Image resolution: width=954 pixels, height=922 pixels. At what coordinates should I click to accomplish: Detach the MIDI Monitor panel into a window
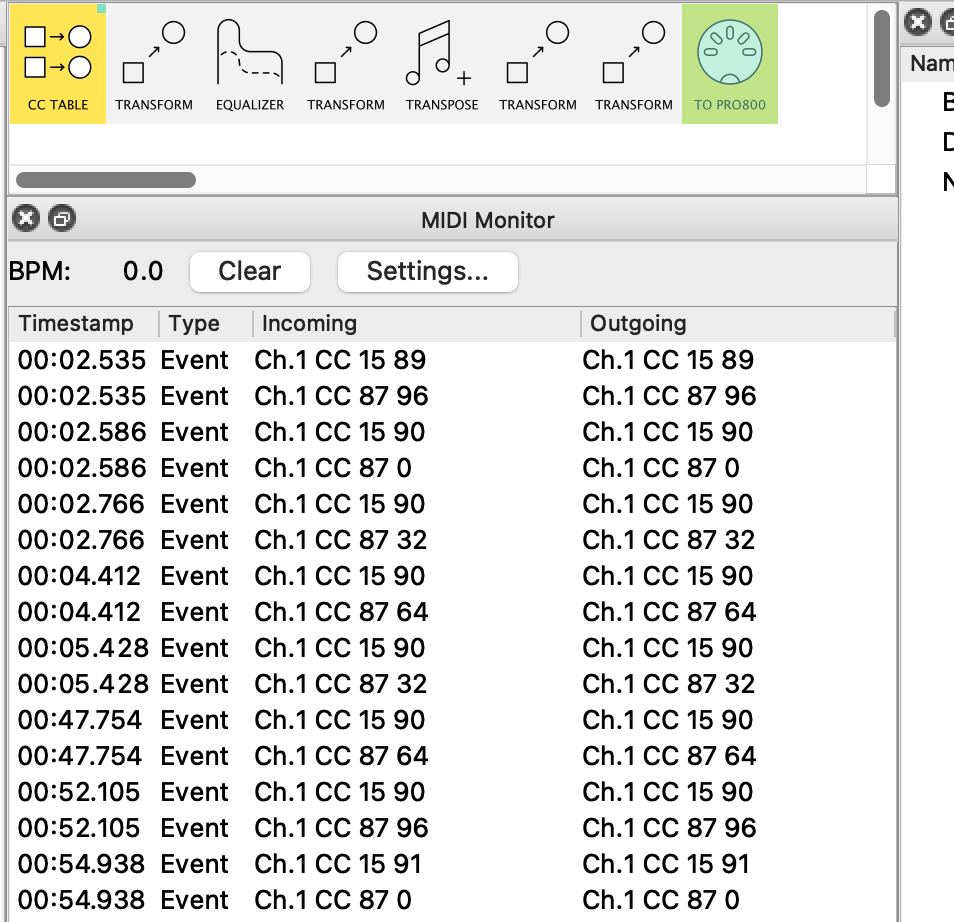coord(61,219)
